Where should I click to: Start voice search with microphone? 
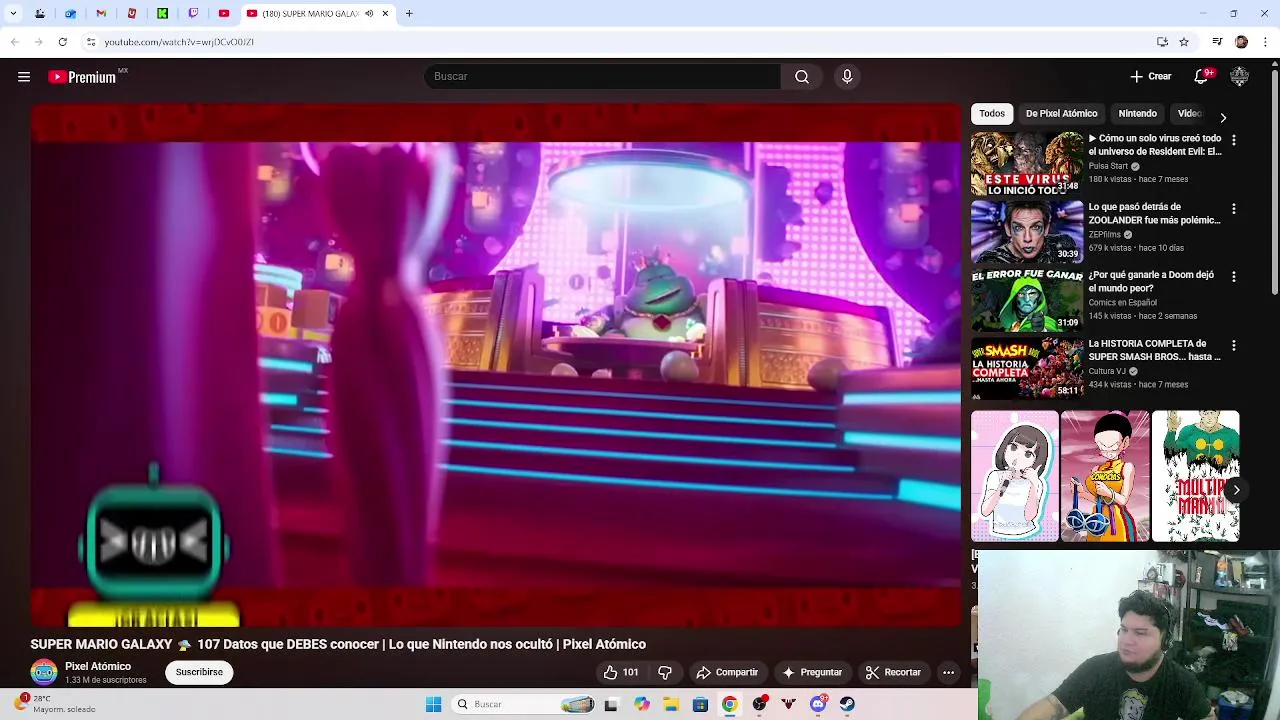[847, 77]
